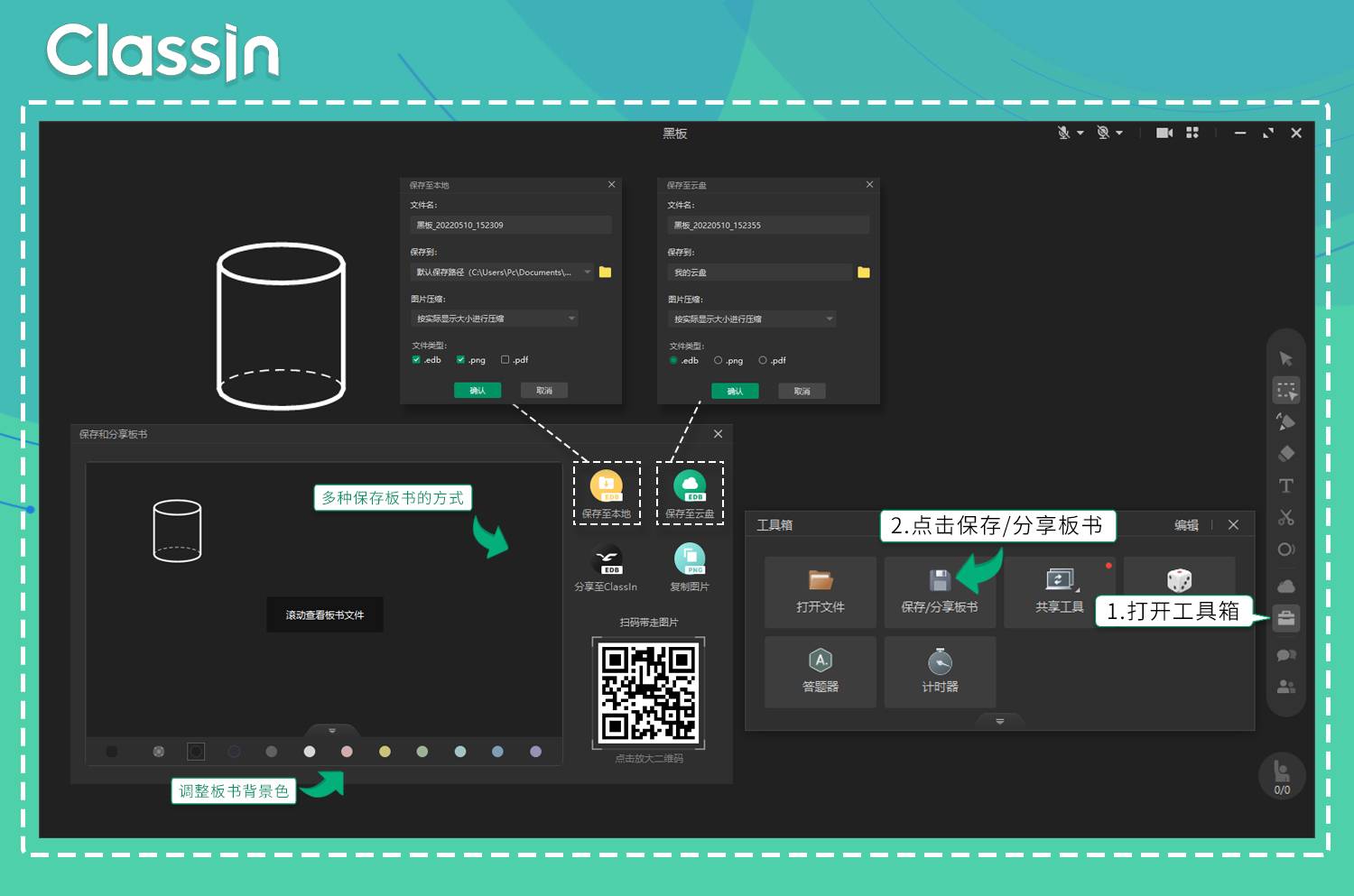Viewport: 1354px width, 896px height.
Task: Enlarge the QR code image
Action: point(648,692)
